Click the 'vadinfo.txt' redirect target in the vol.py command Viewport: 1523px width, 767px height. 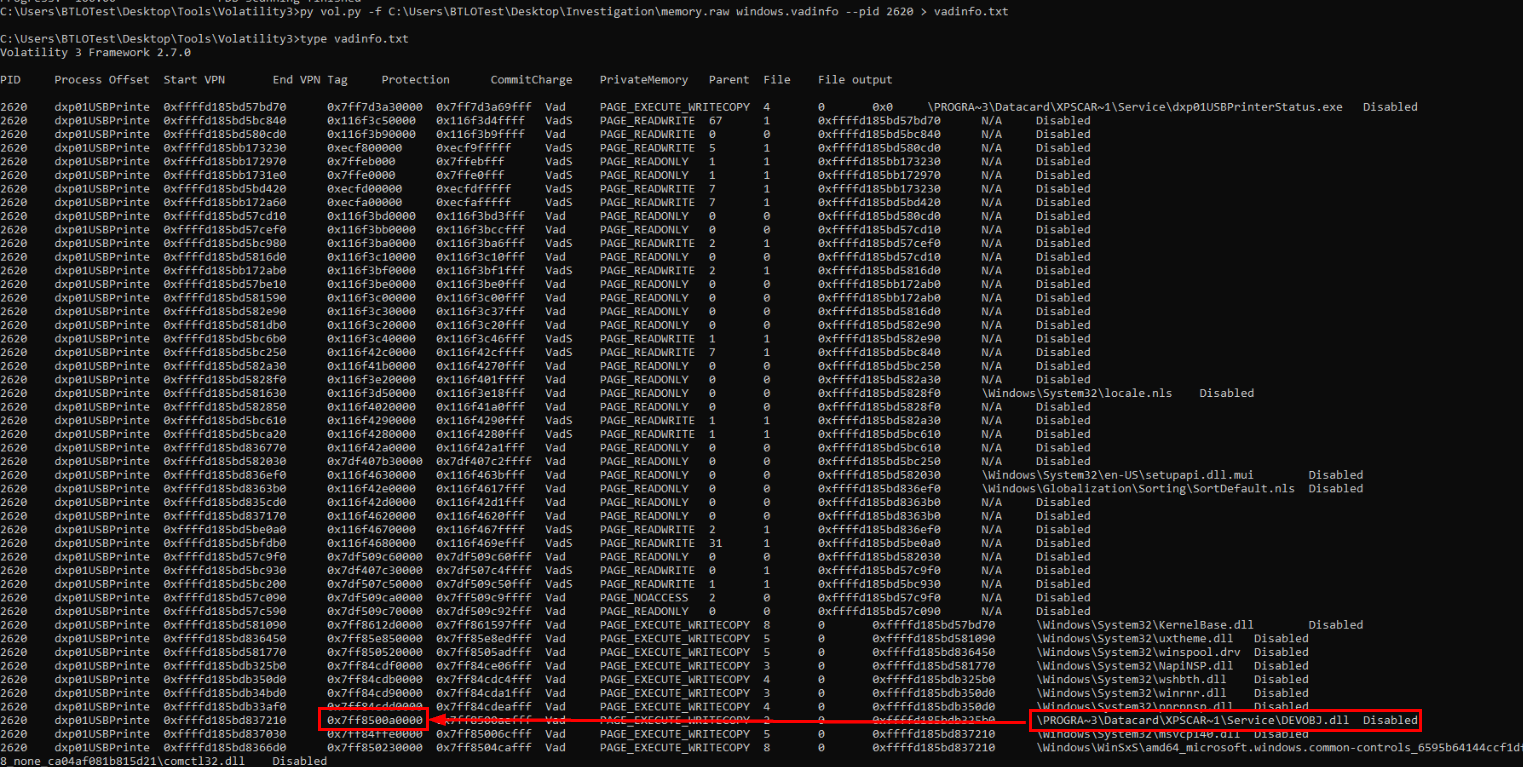[970, 11]
